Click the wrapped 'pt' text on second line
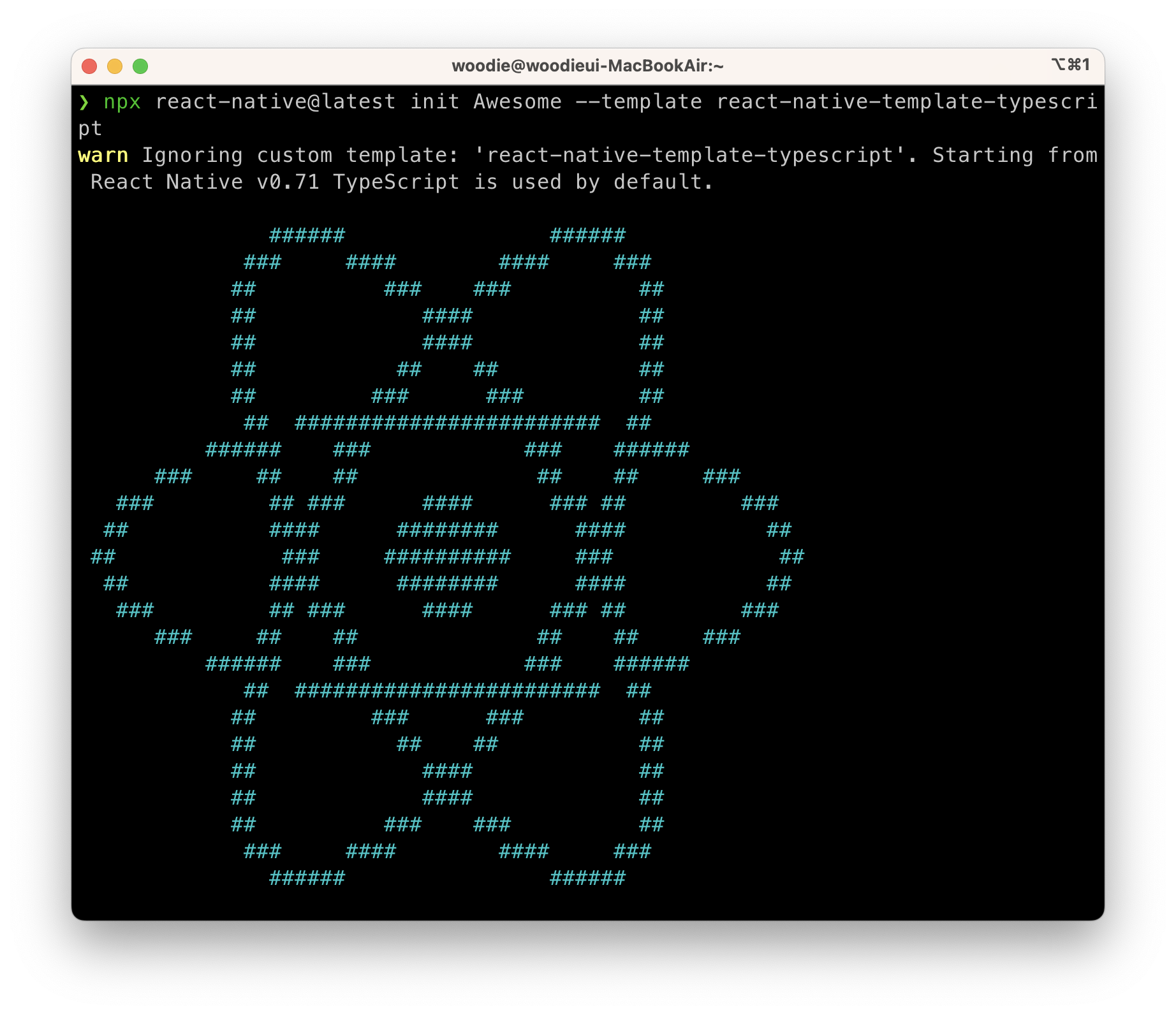This screenshot has width=1176, height=1015. click(90, 129)
